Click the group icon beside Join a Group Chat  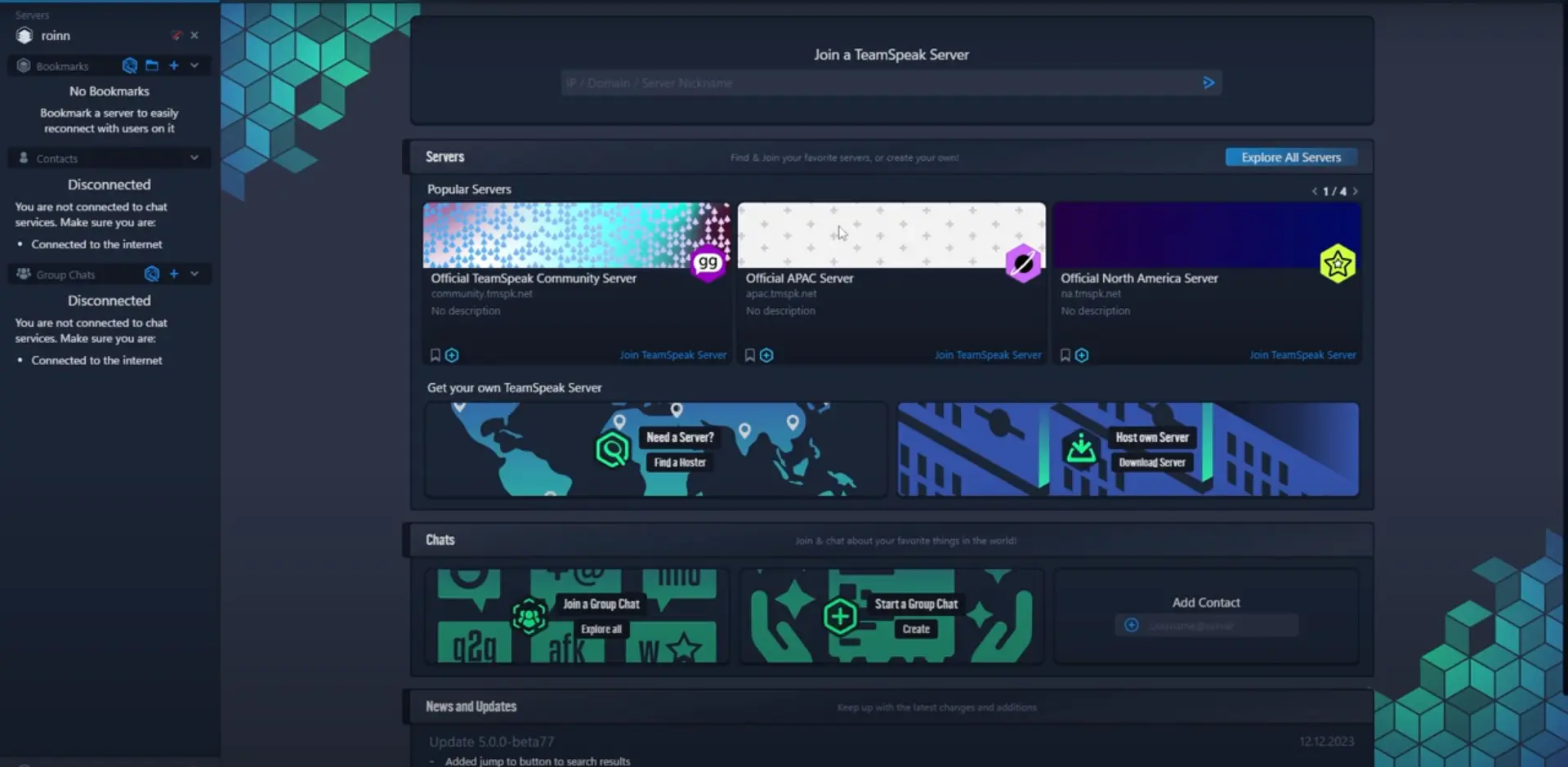(x=529, y=616)
